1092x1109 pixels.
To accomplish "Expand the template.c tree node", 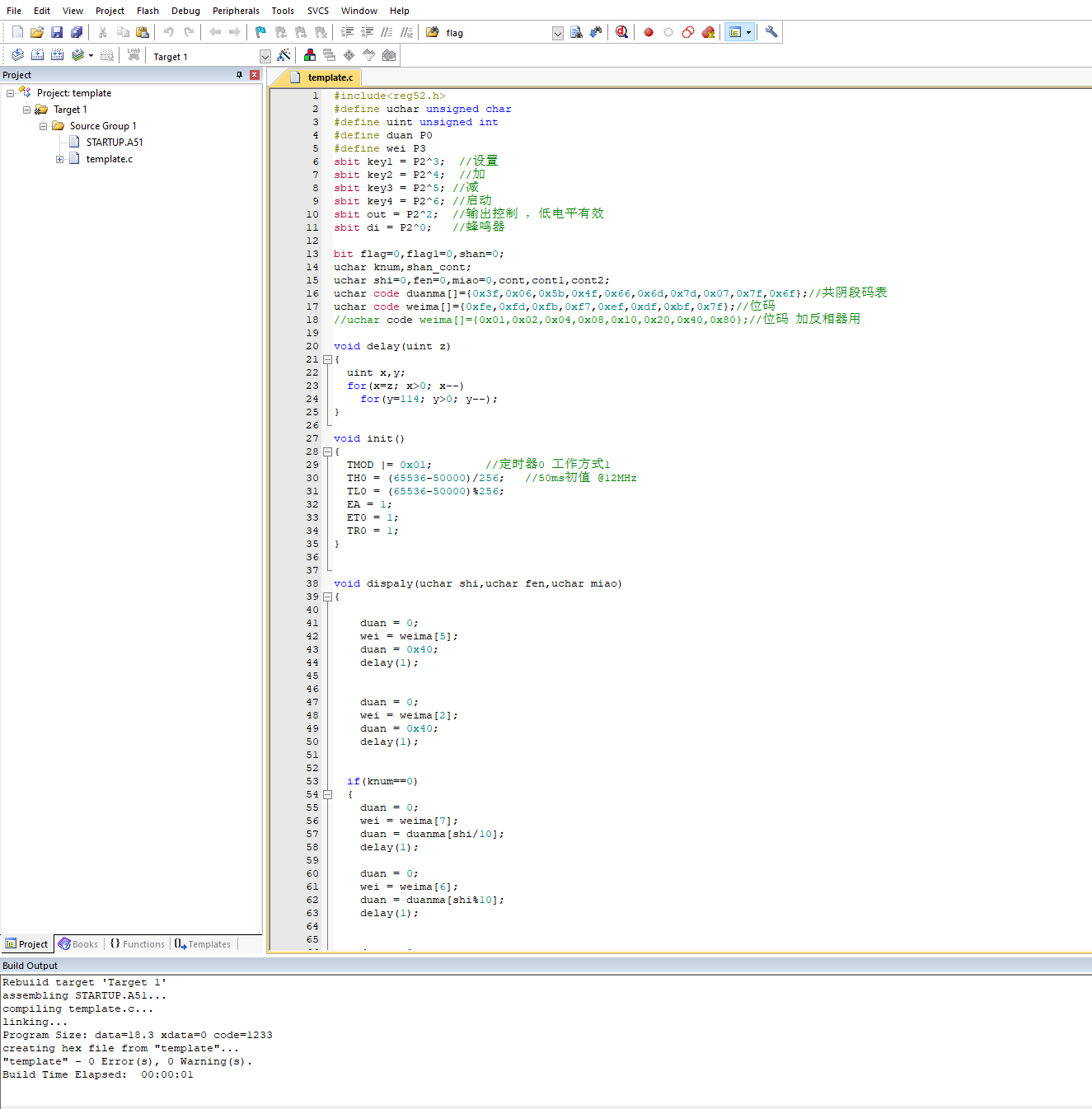I will click(59, 159).
